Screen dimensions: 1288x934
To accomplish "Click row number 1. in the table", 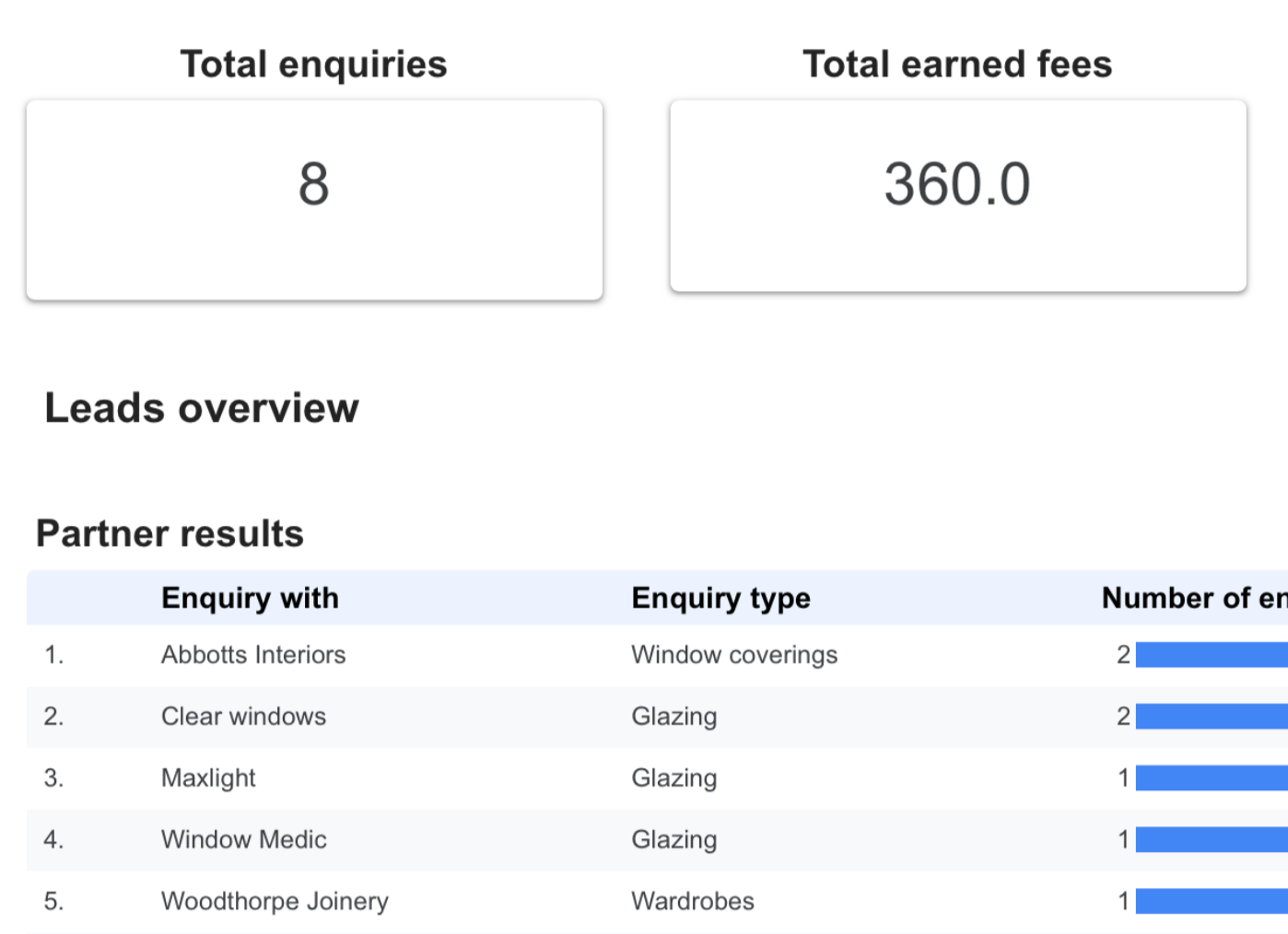I will [53, 655].
